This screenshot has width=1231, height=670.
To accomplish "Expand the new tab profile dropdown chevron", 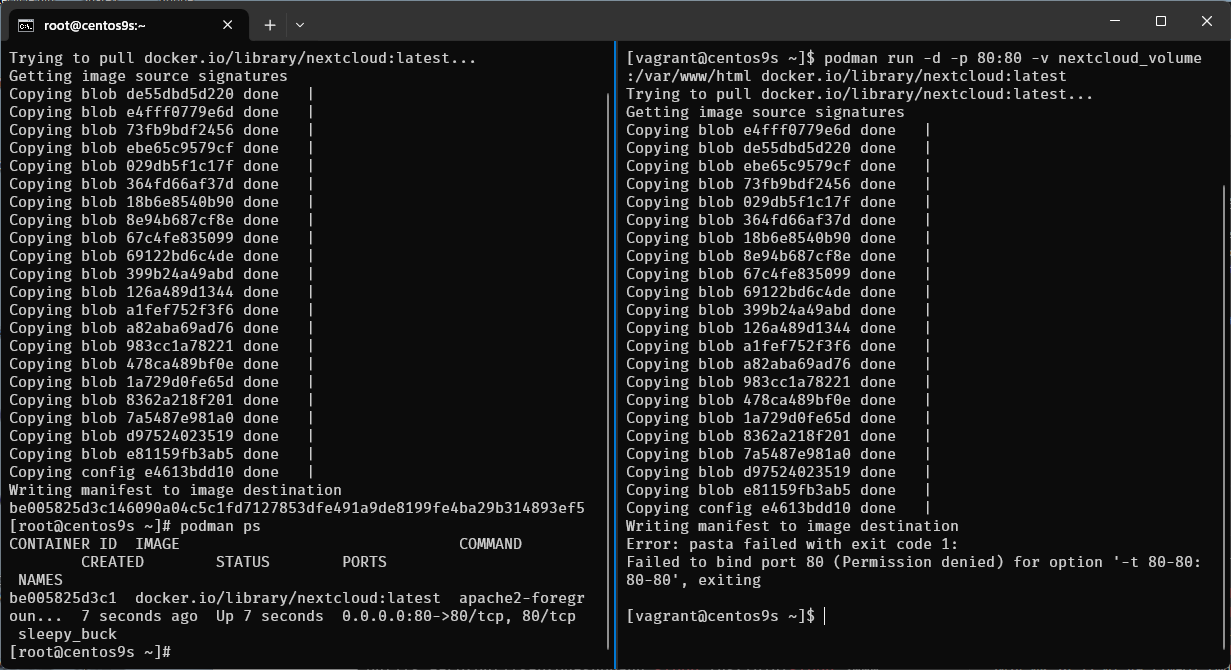I will click(x=300, y=25).
